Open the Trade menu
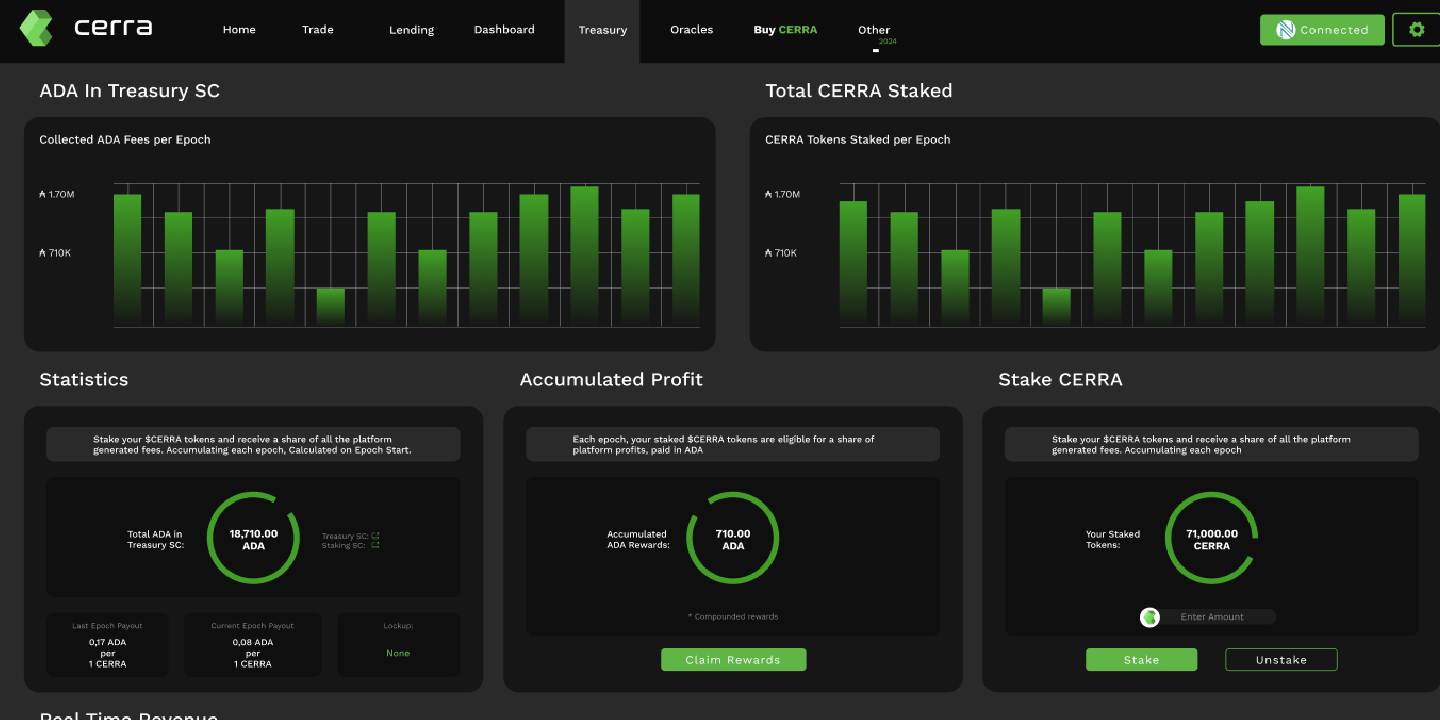The image size is (1440, 720). [x=318, y=30]
